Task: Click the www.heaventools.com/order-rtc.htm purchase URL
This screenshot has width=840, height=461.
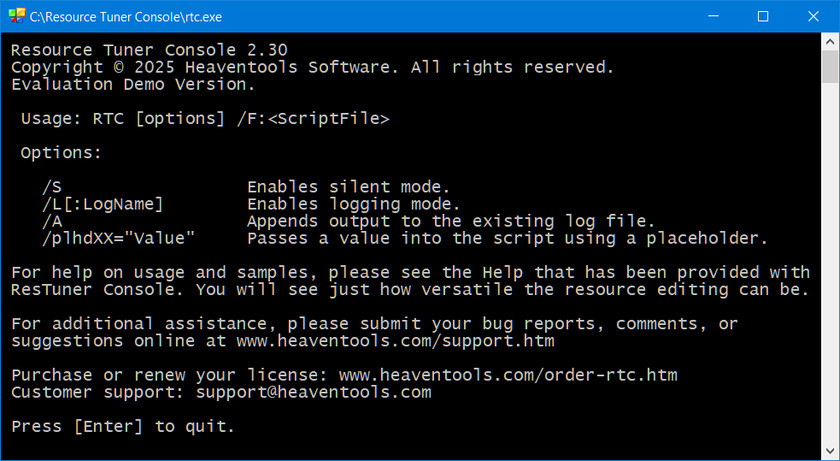Action: click(x=508, y=375)
